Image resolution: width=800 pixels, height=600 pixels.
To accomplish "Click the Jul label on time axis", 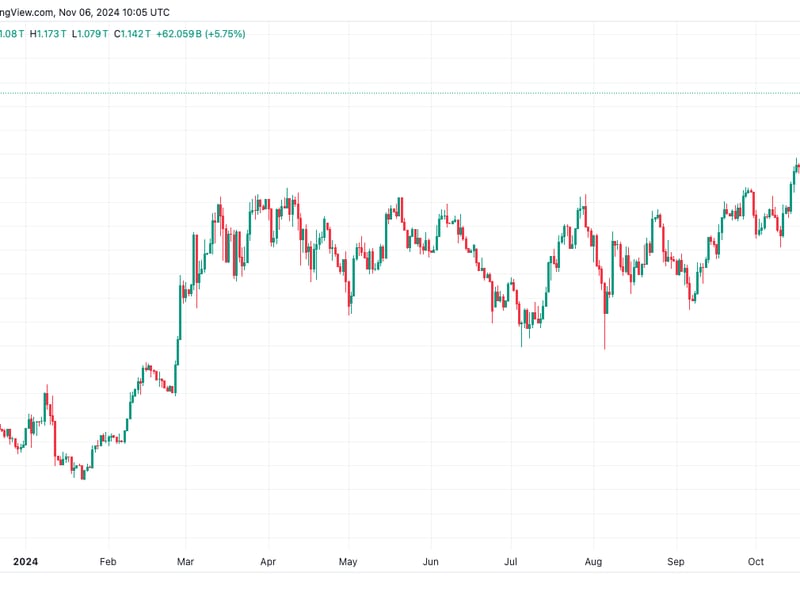I will click(510, 562).
